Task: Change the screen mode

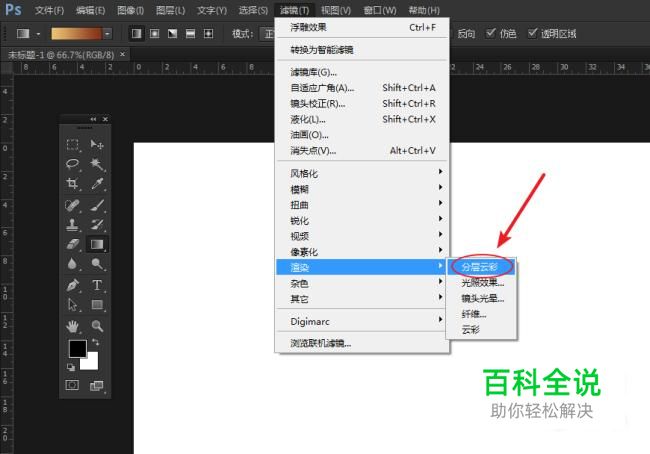Action: click(x=97, y=386)
